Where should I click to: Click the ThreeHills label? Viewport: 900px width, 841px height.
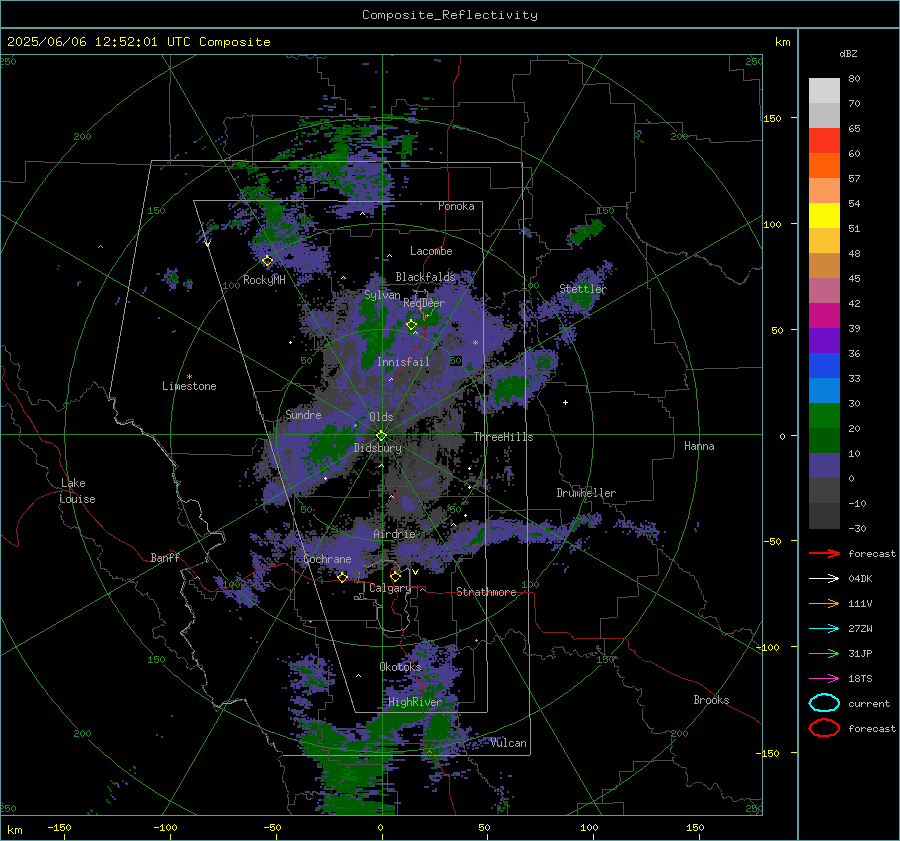[503, 437]
